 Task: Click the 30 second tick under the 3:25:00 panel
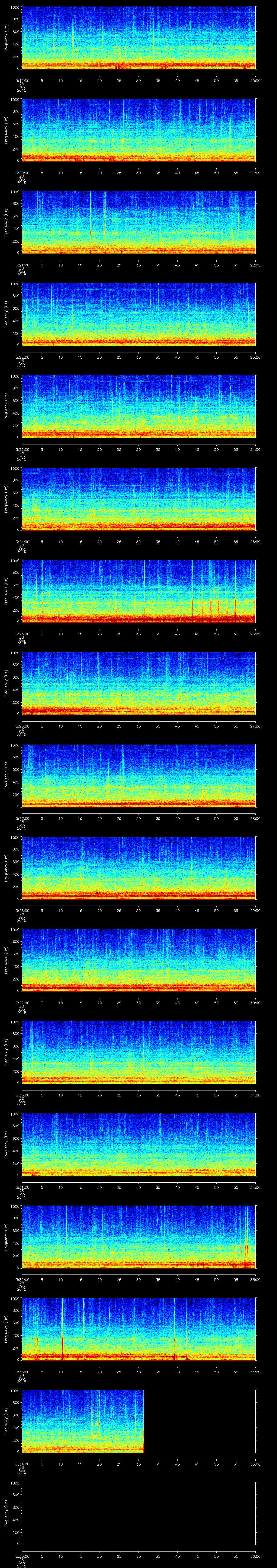tap(139, 634)
